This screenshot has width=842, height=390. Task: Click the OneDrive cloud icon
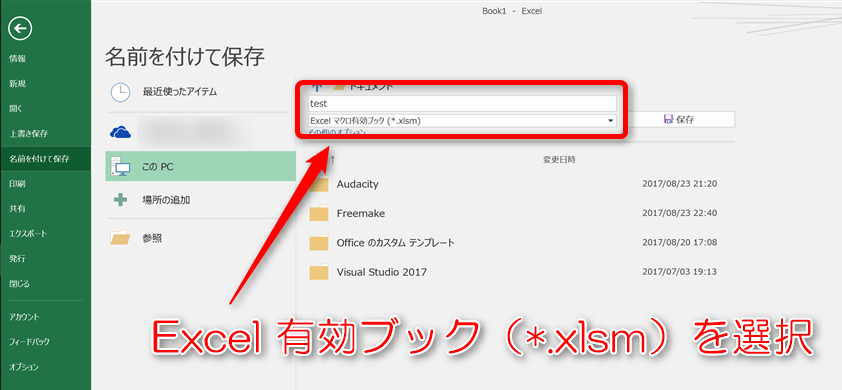120,132
